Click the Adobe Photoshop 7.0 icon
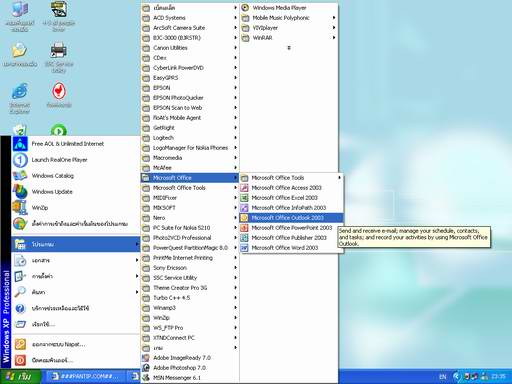 [x=146, y=368]
